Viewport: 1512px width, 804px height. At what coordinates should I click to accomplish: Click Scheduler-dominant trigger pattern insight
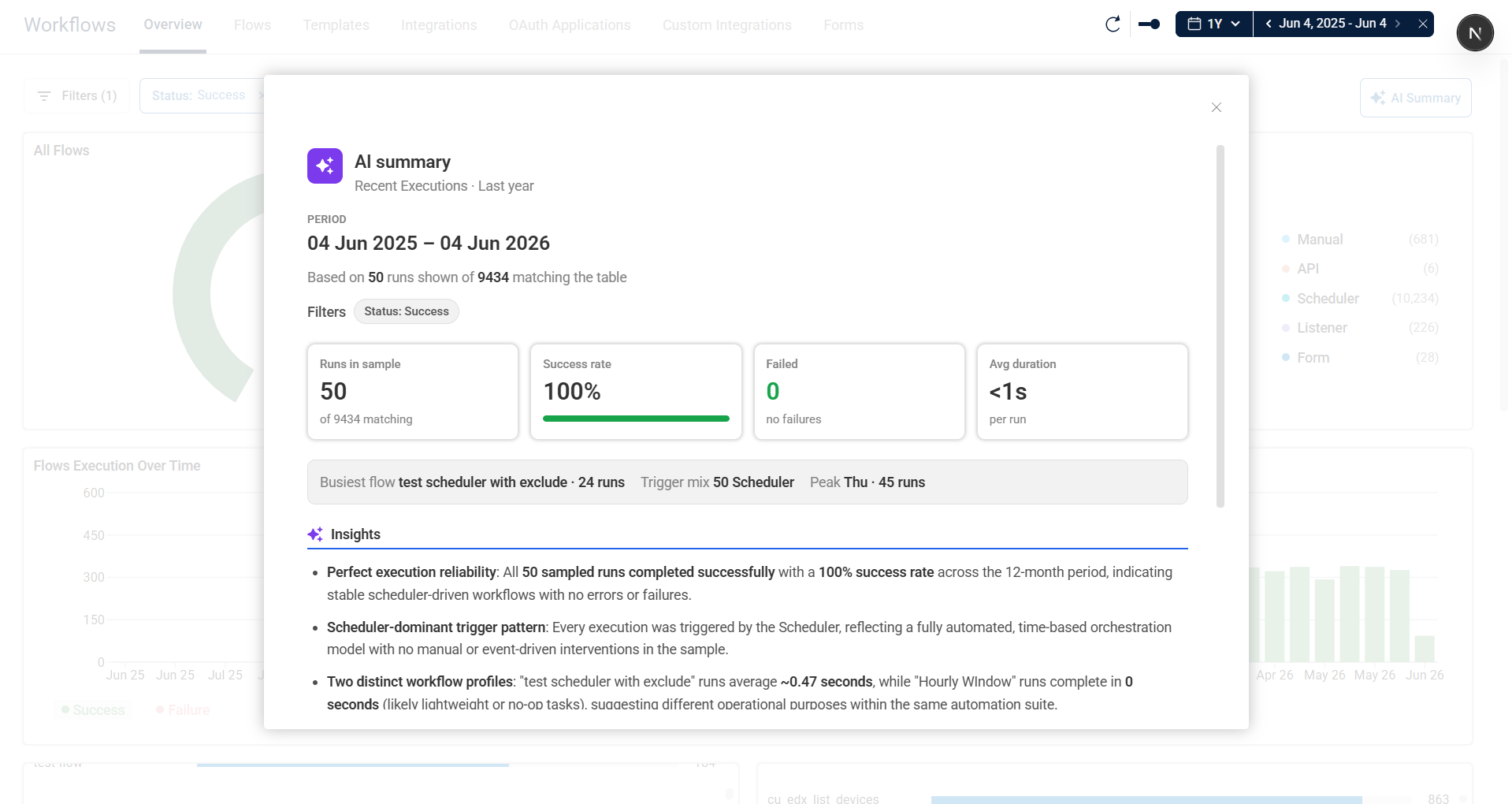749,638
